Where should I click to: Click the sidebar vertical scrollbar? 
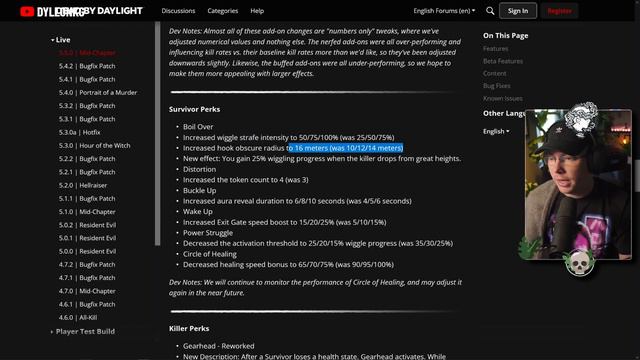[x=158, y=133]
